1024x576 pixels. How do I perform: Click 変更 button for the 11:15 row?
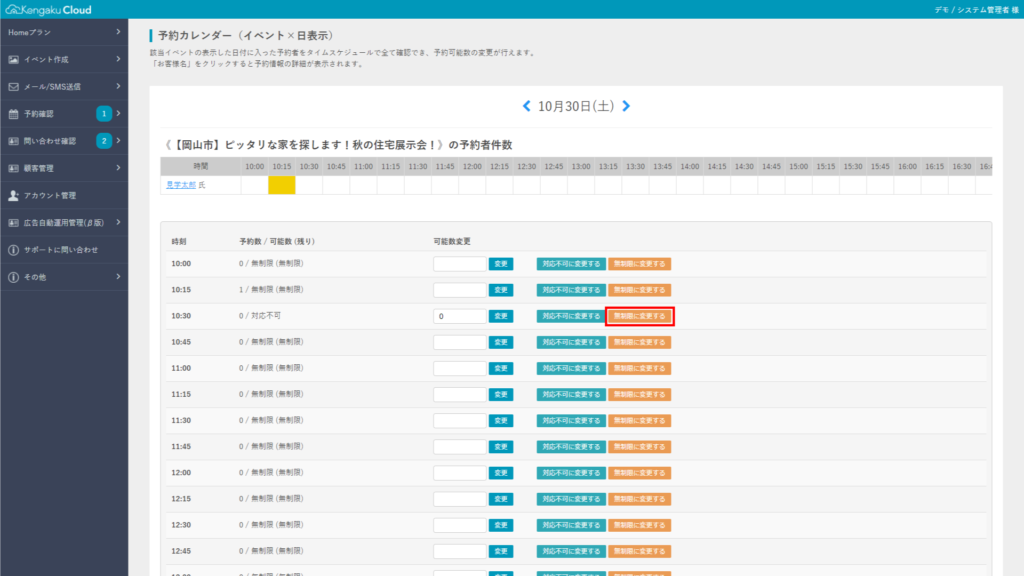(501, 394)
